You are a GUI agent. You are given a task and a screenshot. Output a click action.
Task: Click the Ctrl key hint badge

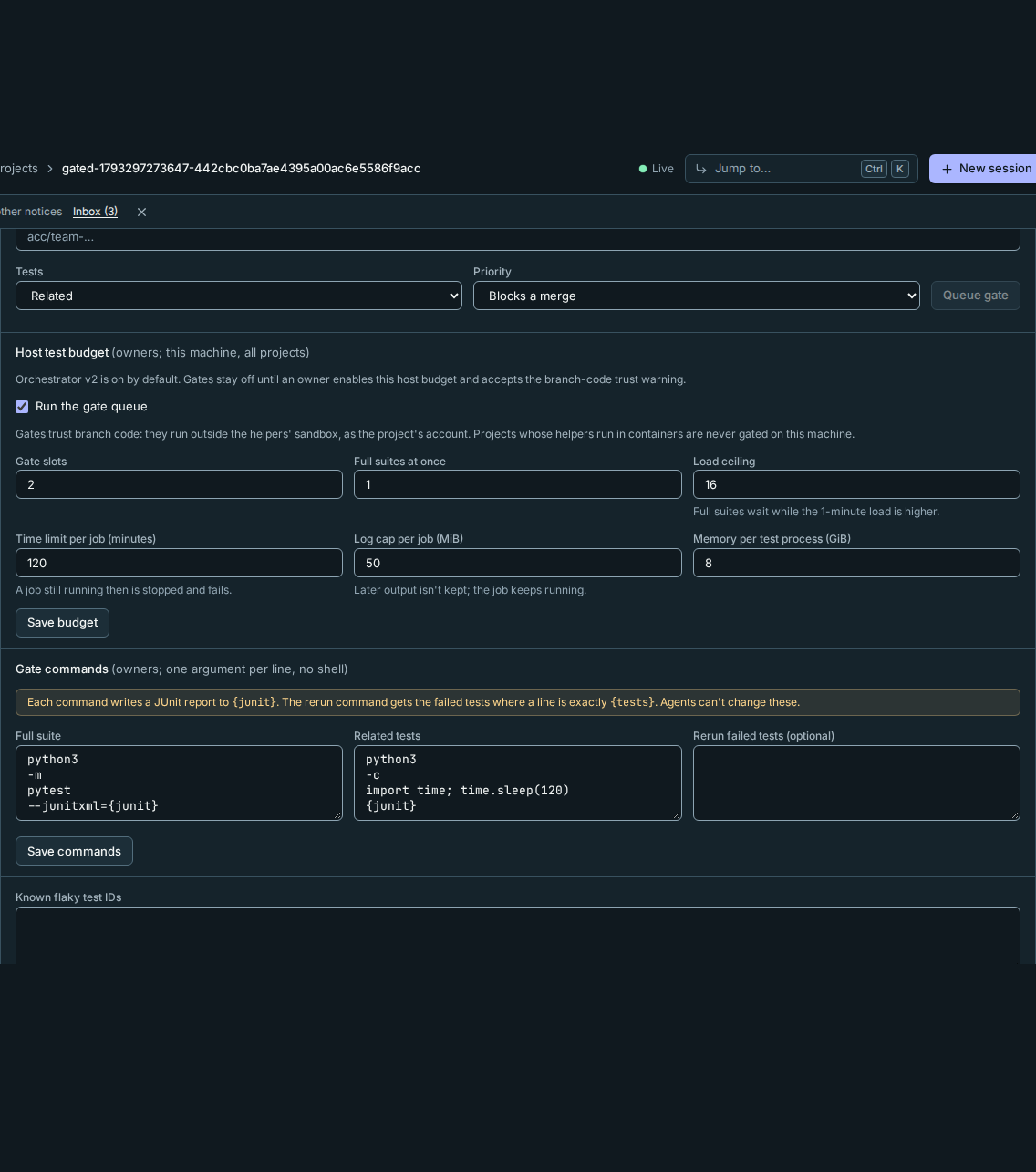pos(874,169)
